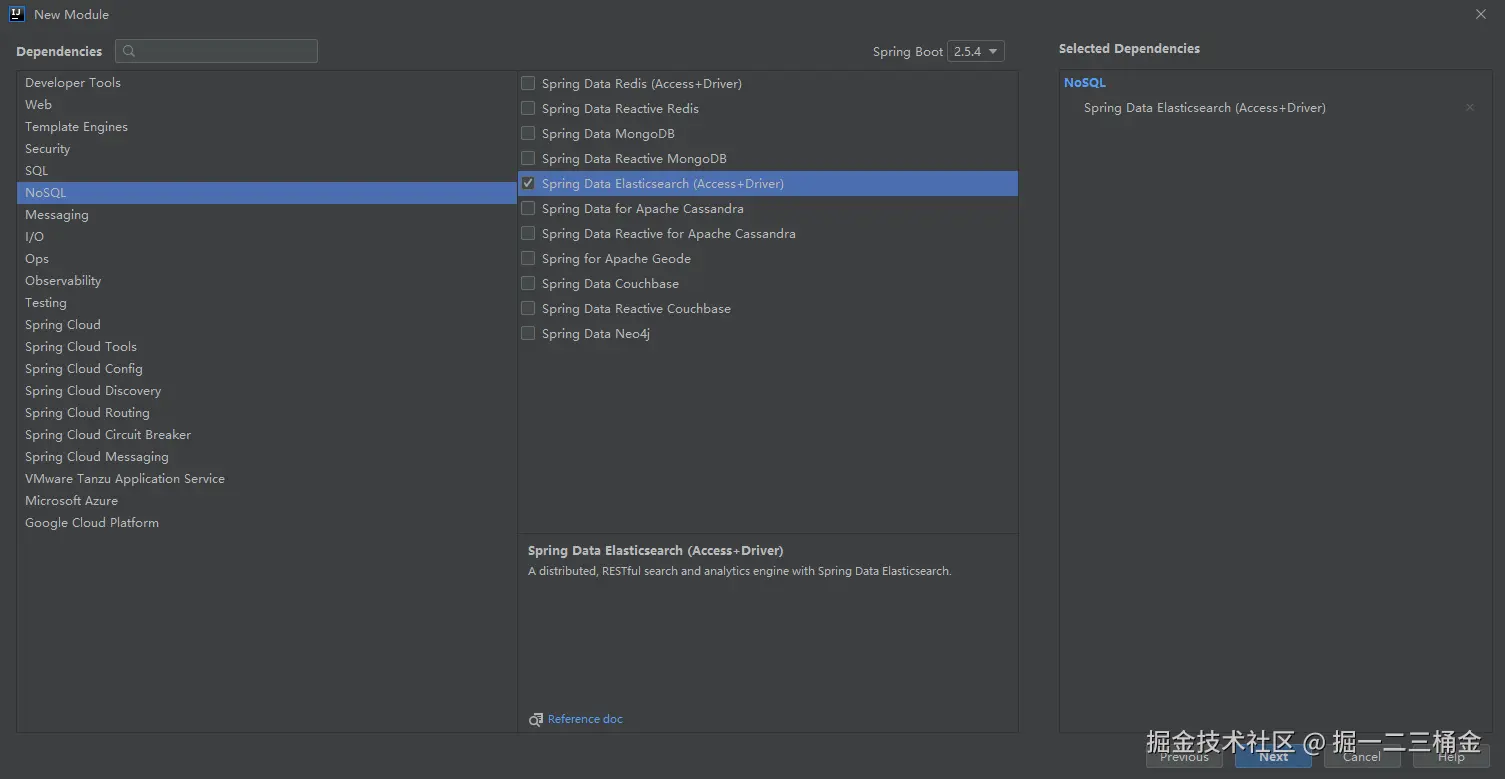Viewport: 1505px width, 779px height.
Task: Select the Web category
Action: pyautogui.click(x=266, y=105)
